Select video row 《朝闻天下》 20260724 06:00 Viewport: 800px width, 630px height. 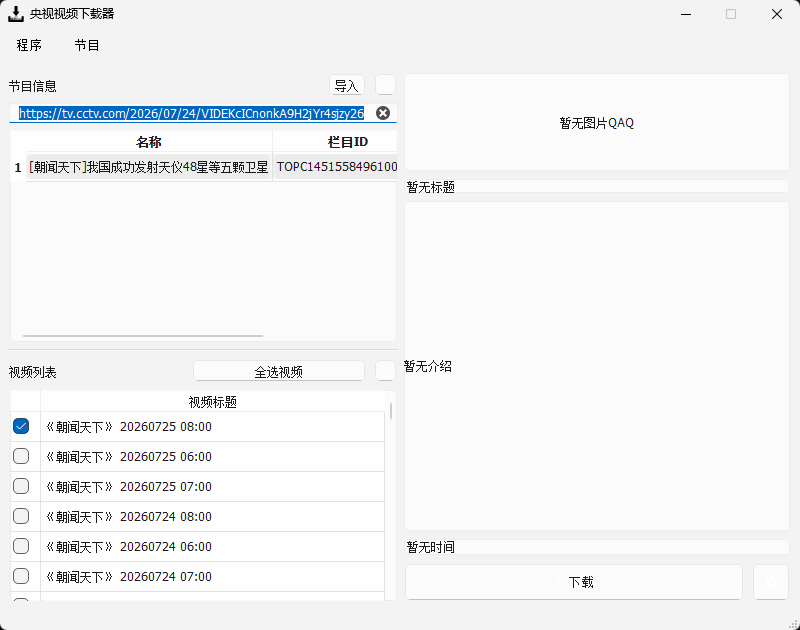(x=212, y=547)
